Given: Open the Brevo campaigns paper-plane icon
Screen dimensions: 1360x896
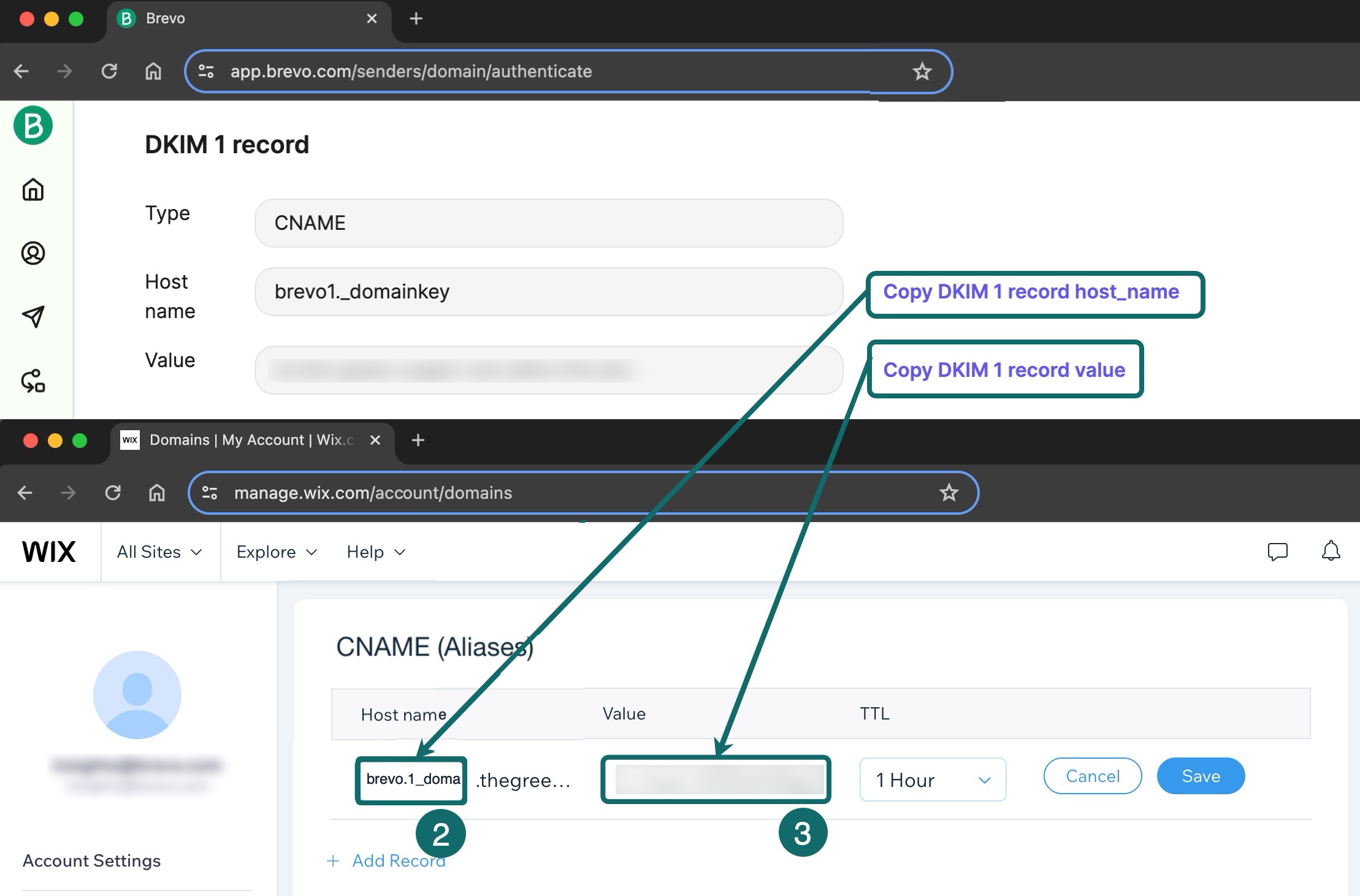Looking at the screenshot, I should pyautogui.click(x=33, y=316).
